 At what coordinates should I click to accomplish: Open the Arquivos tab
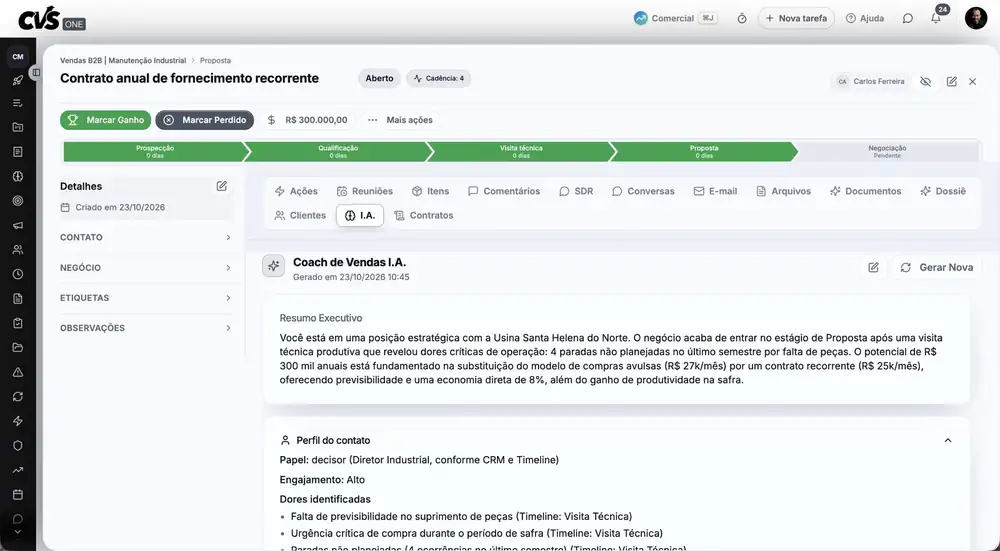pyautogui.click(x=783, y=191)
